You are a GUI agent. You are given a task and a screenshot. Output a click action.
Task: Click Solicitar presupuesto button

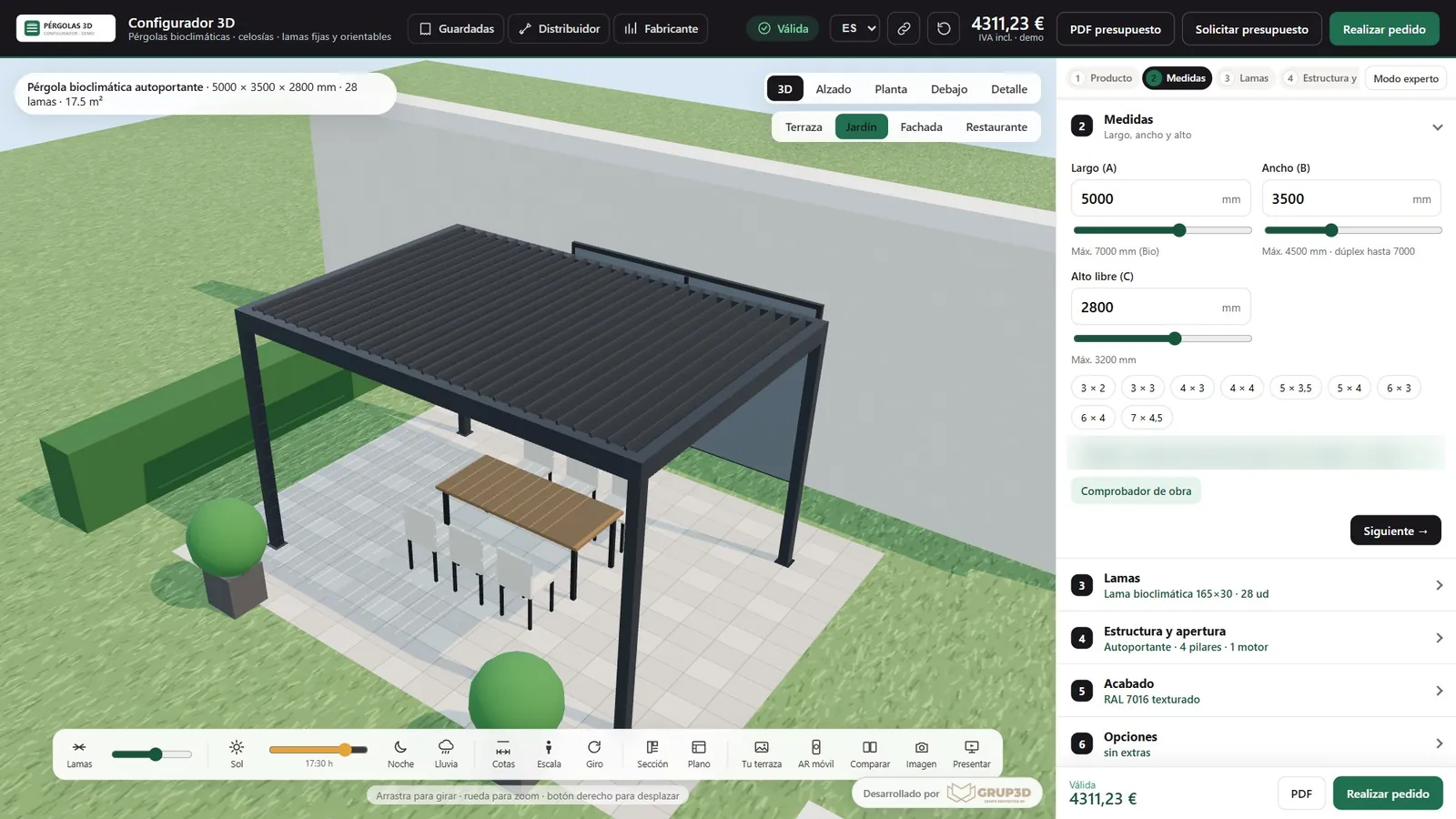(x=1251, y=29)
